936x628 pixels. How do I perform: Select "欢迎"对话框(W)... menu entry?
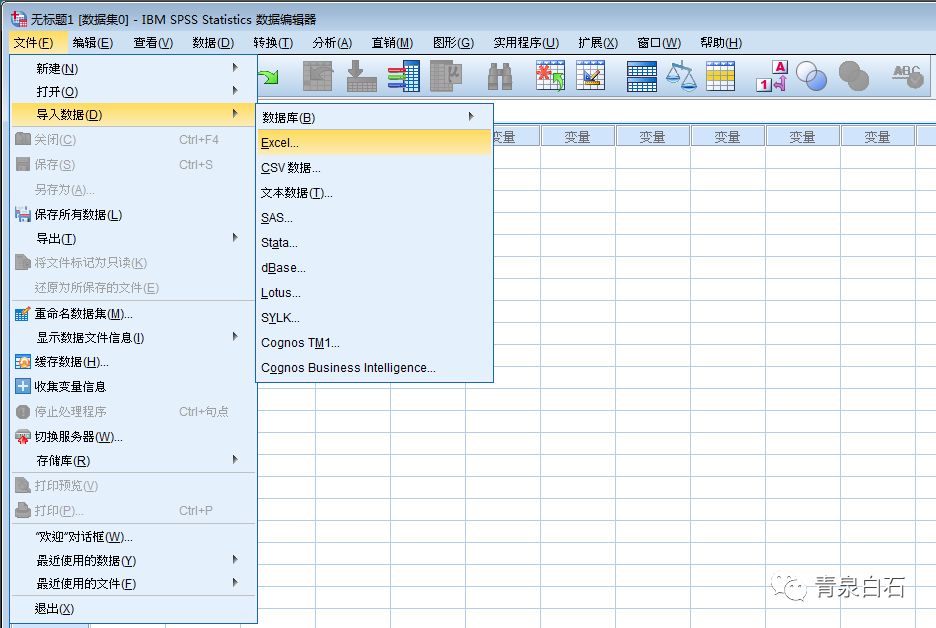134,537
